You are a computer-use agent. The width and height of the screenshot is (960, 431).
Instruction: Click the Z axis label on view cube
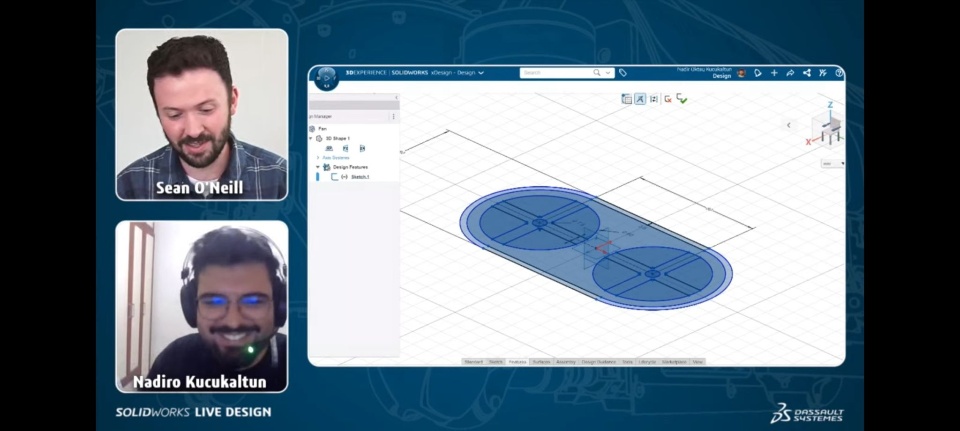pos(830,105)
